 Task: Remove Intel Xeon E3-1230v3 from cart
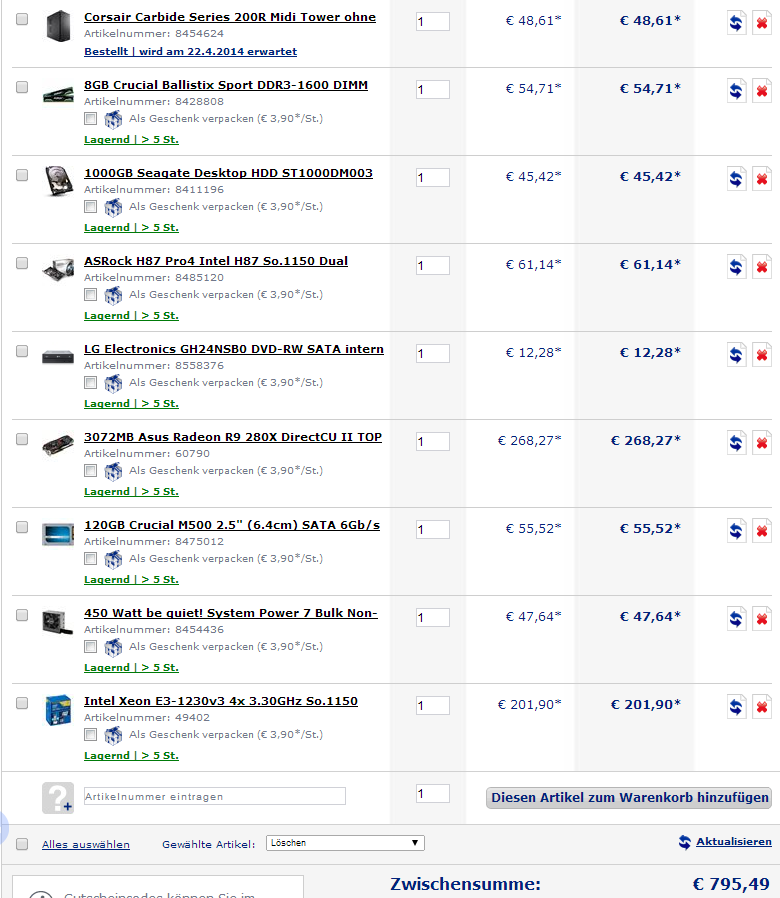[762, 707]
